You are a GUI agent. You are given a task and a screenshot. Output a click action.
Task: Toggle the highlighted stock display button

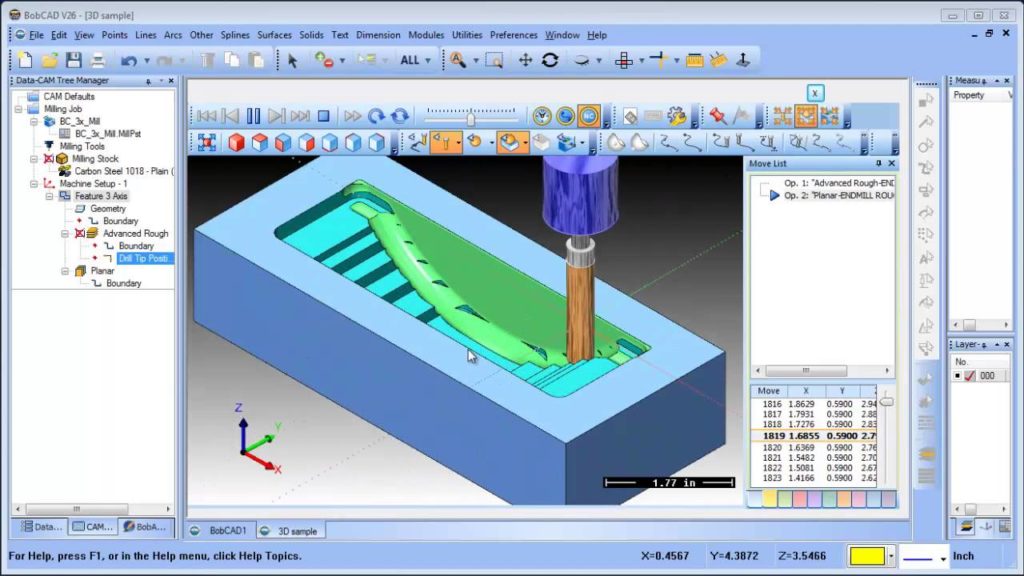pyautogui.click(x=511, y=142)
